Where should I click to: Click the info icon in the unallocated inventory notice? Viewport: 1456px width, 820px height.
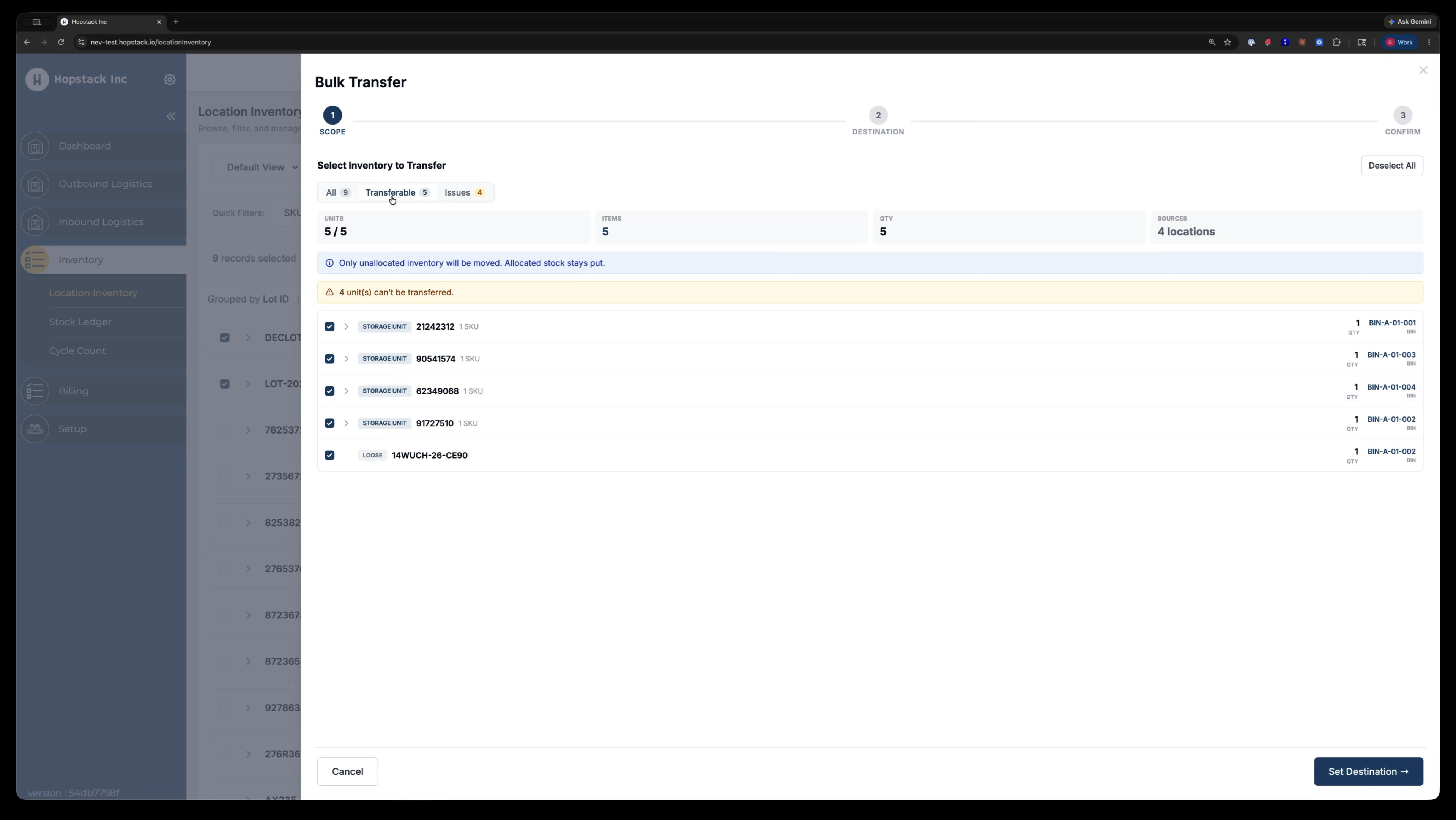point(329,263)
